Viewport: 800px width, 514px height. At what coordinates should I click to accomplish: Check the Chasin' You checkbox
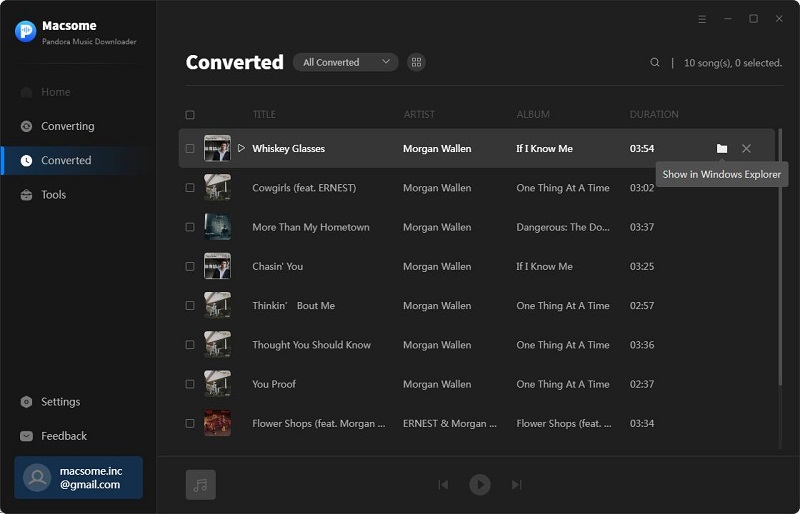pos(190,266)
